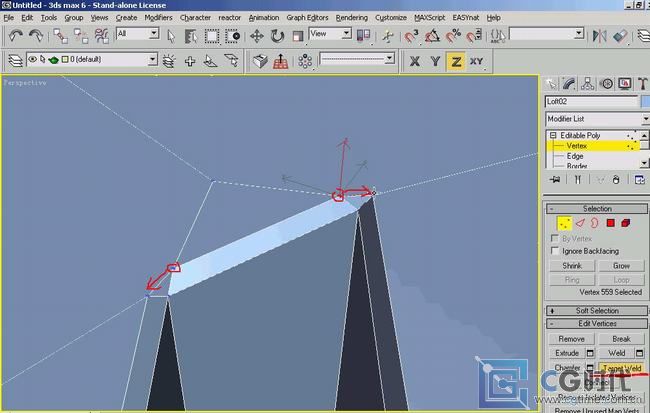
Task: Click the Object name field Loft02
Action: (x=591, y=101)
